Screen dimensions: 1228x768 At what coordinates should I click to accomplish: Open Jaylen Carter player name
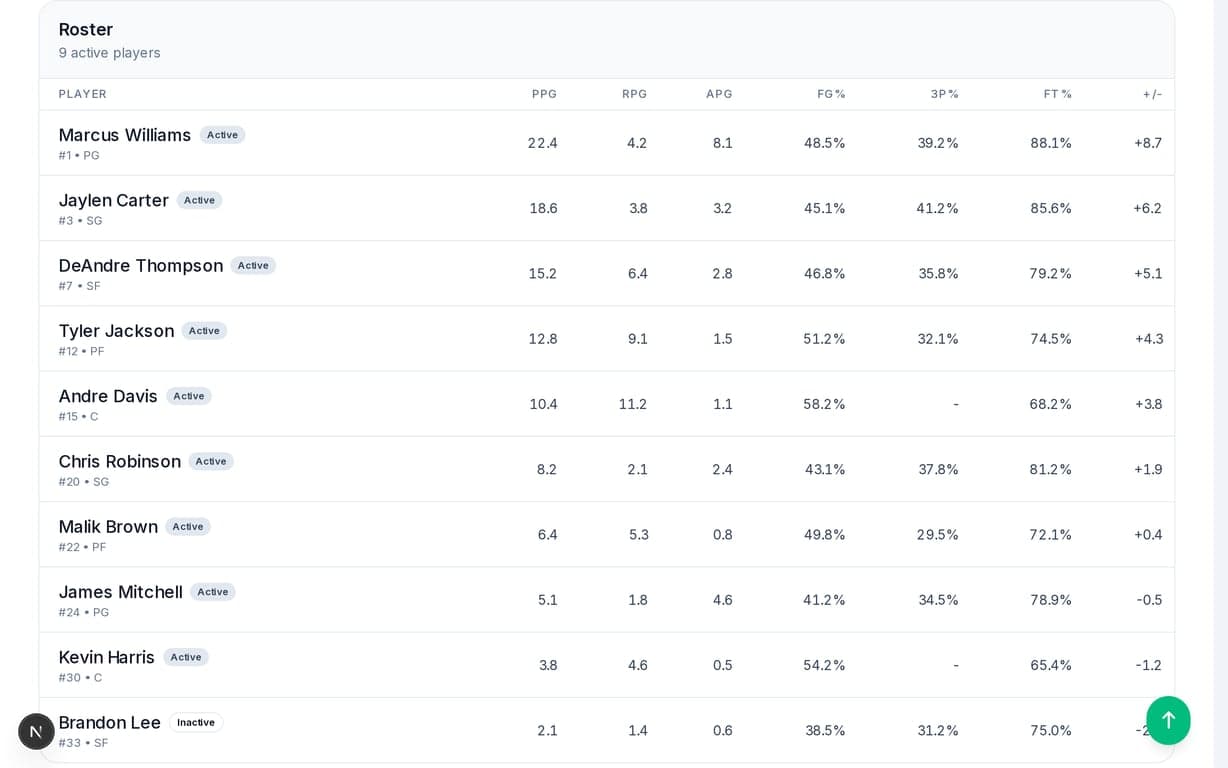pos(114,200)
